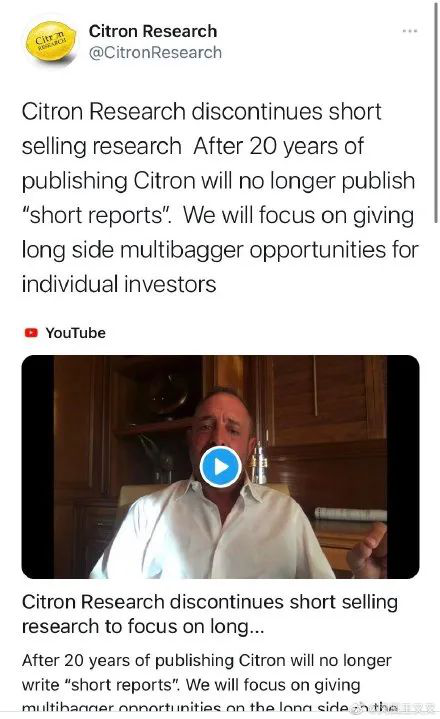Image resolution: width=440 pixels, height=719 pixels.
Task: Visit the @CitronResearch handle
Action: [155, 52]
